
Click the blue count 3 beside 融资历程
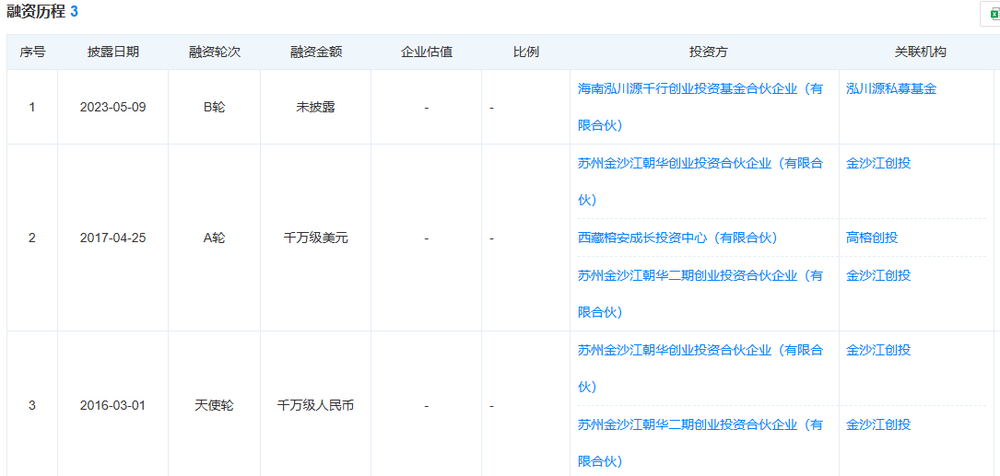point(74,11)
